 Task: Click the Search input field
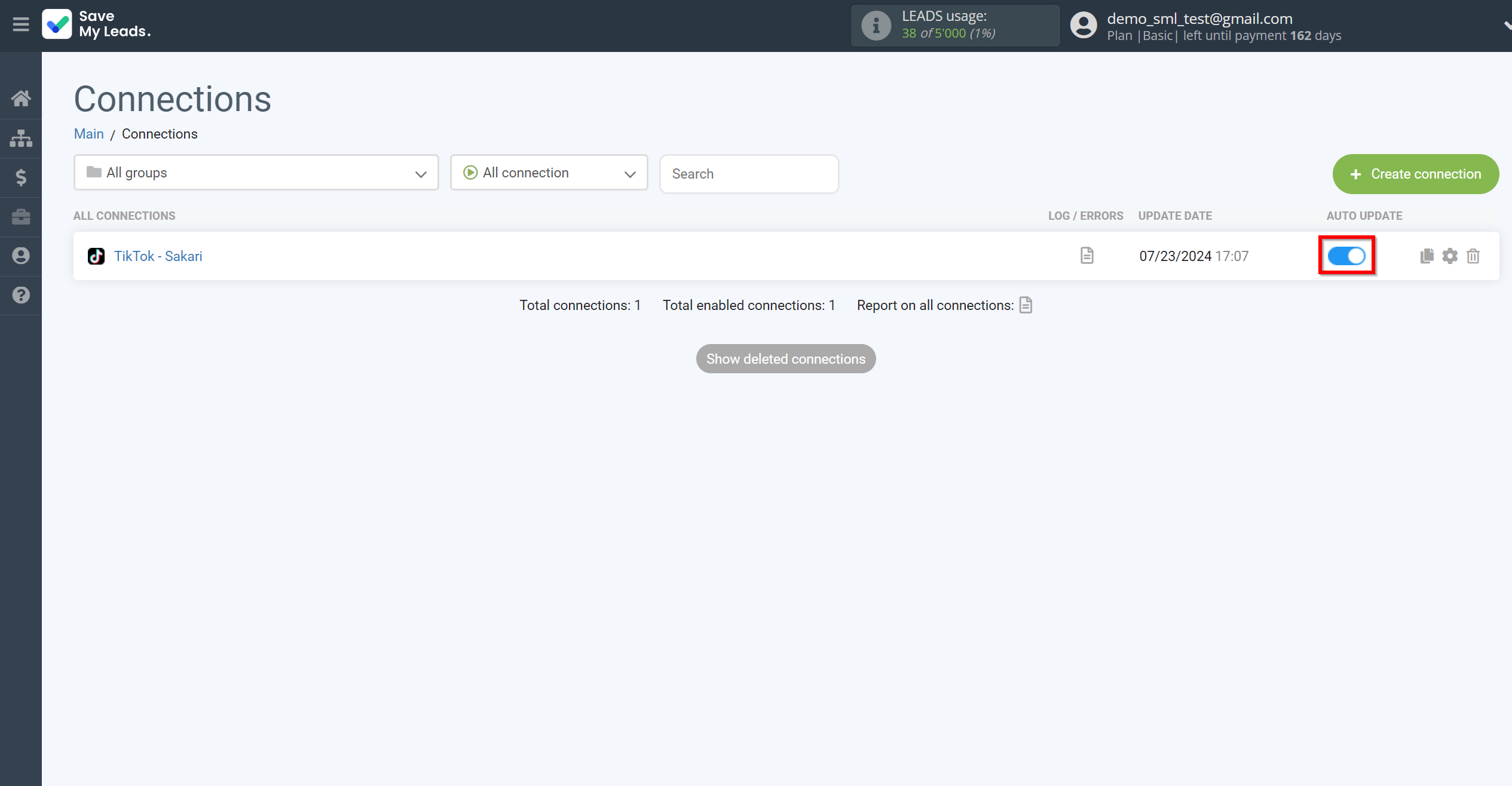pos(749,173)
